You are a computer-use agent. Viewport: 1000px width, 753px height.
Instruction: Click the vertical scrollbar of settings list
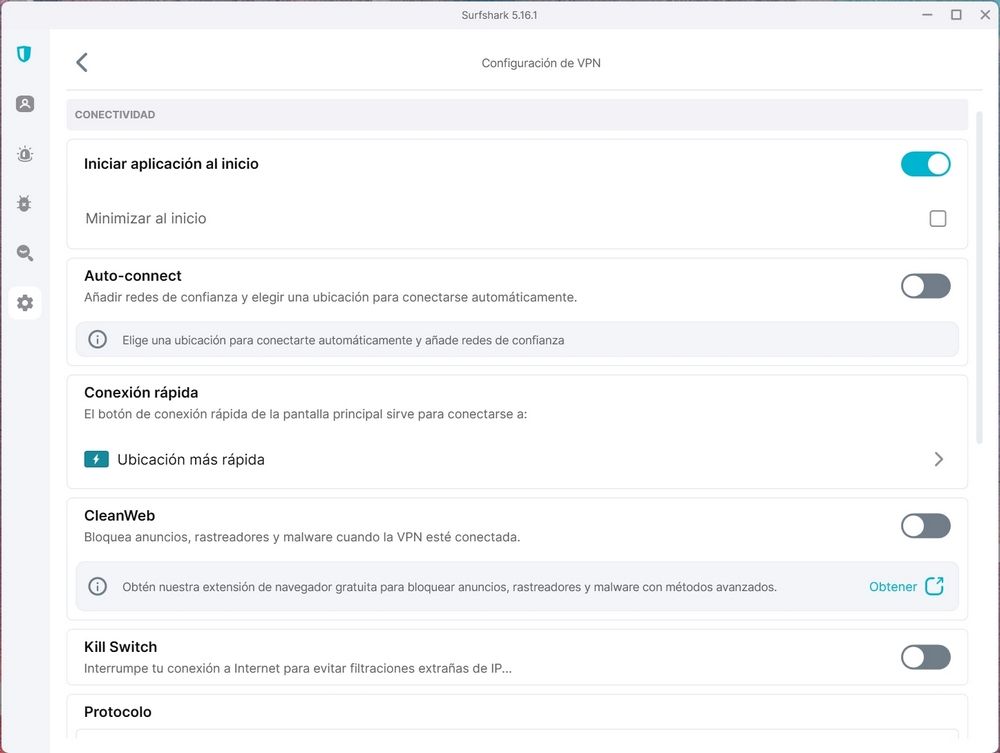pyautogui.click(x=980, y=277)
